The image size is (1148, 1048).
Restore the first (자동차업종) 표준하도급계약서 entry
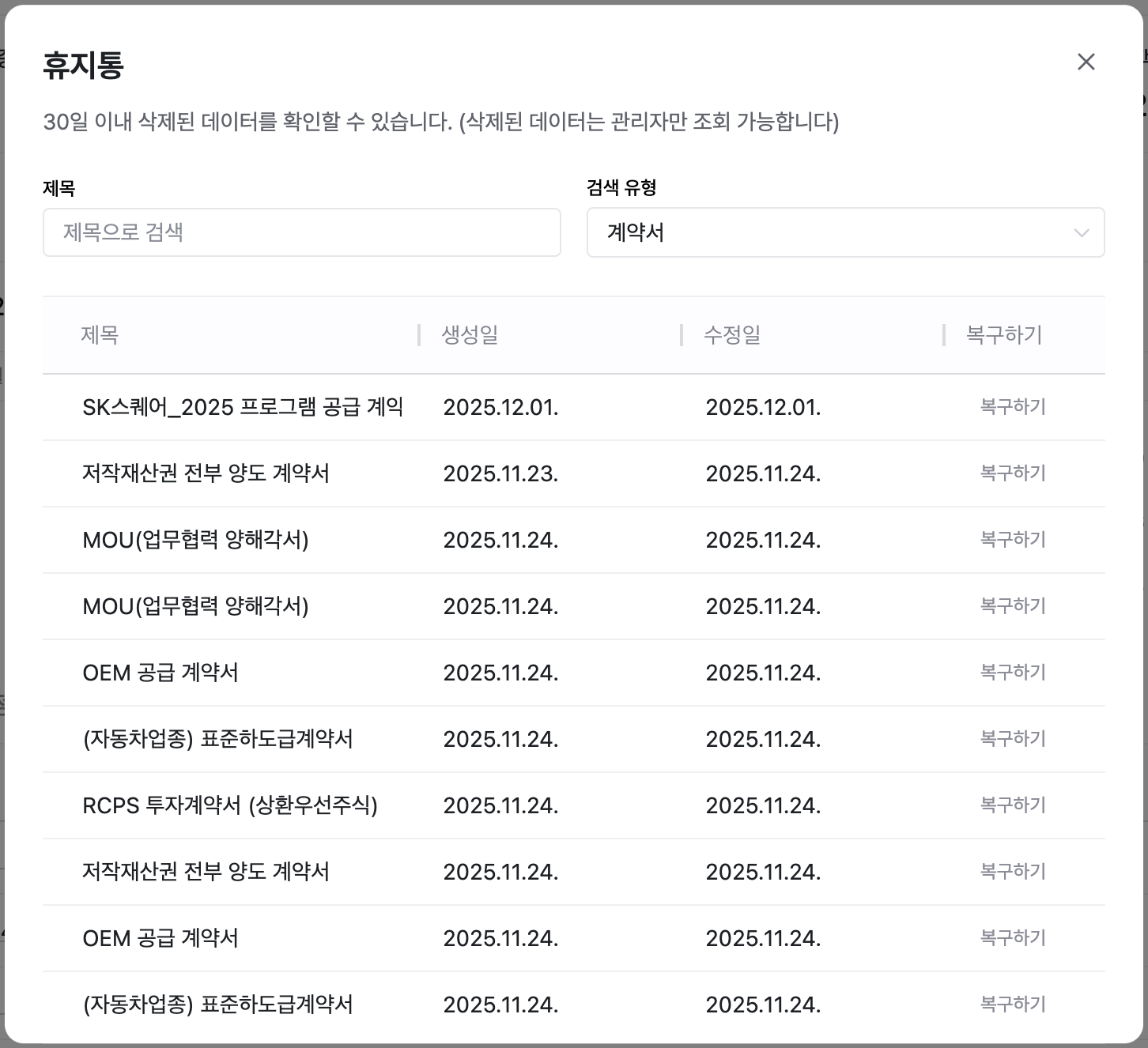(x=1012, y=739)
